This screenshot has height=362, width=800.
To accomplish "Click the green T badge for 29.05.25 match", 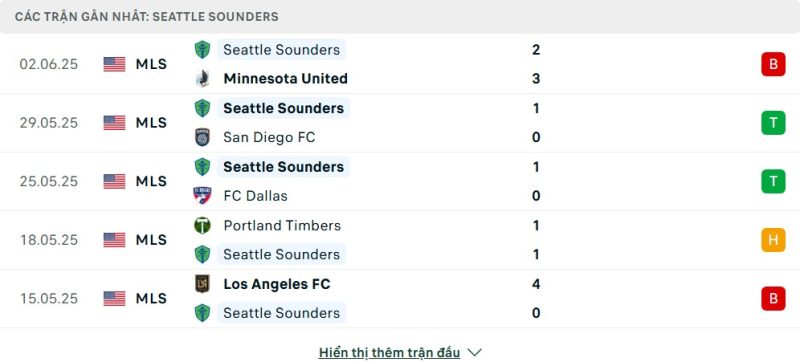I will 773,123.
